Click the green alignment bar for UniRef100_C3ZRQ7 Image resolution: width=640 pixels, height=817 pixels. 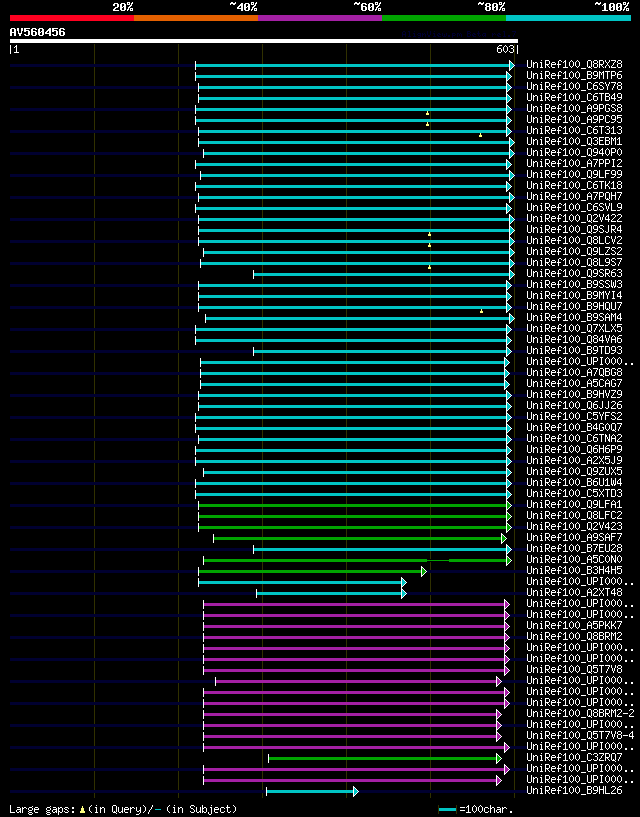383,758
